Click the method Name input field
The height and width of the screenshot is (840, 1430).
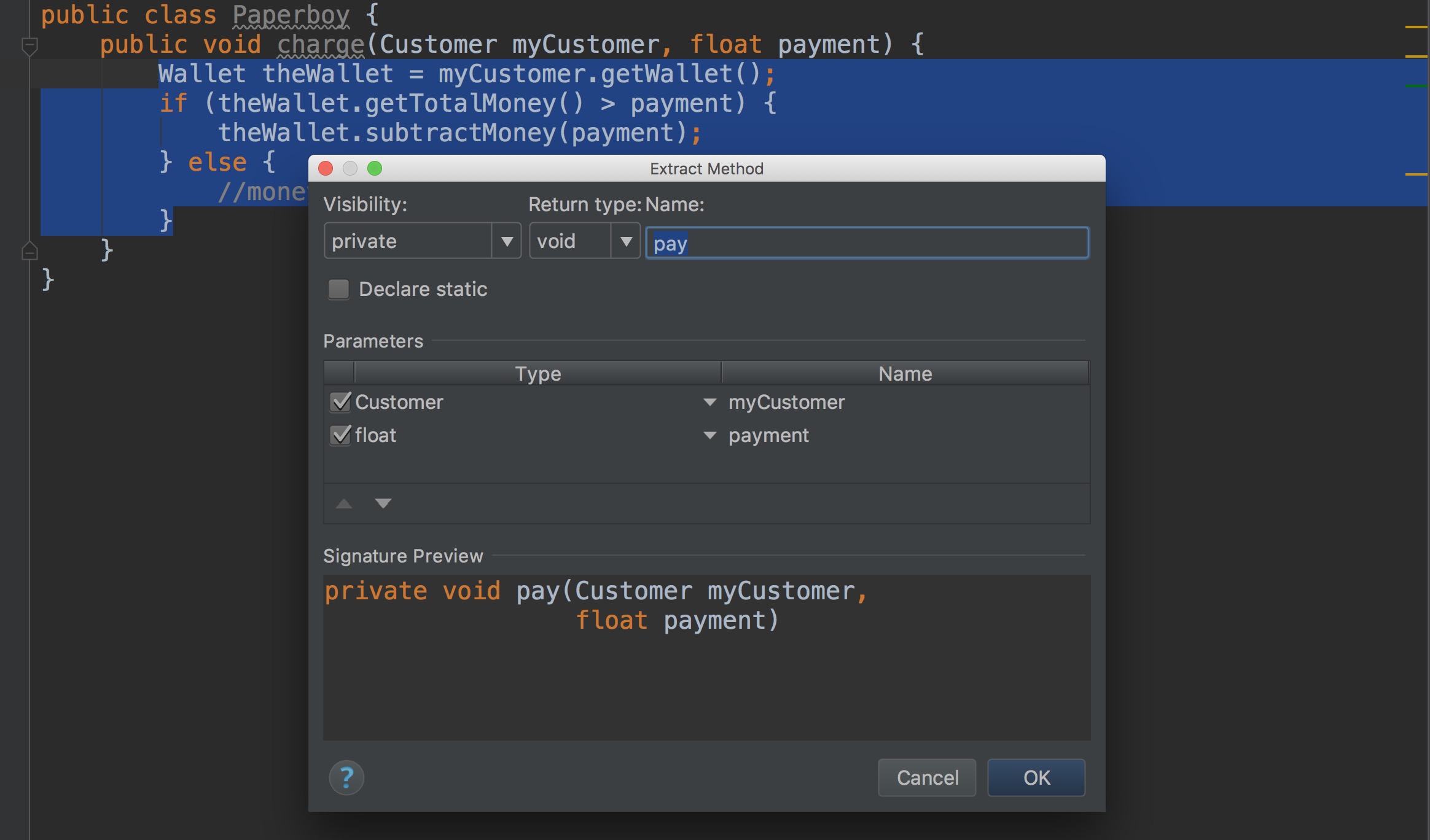866,243
